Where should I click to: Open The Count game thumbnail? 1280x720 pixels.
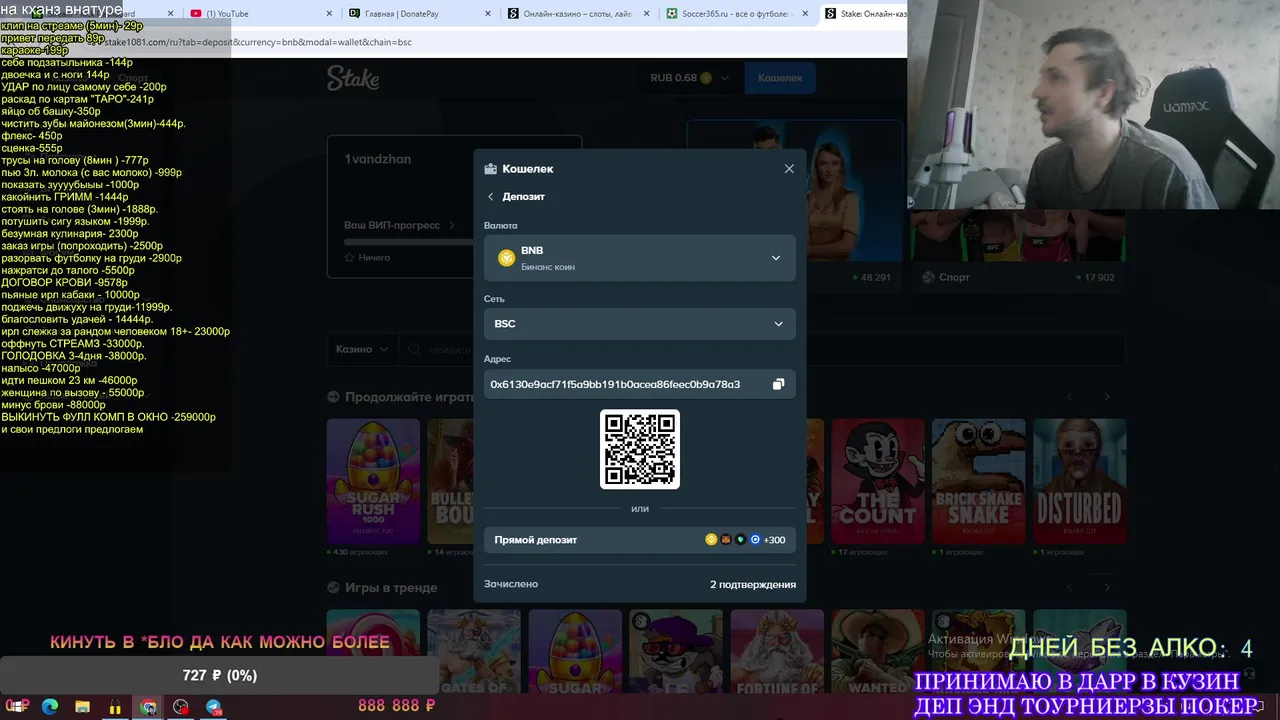(x=877, y=481)
